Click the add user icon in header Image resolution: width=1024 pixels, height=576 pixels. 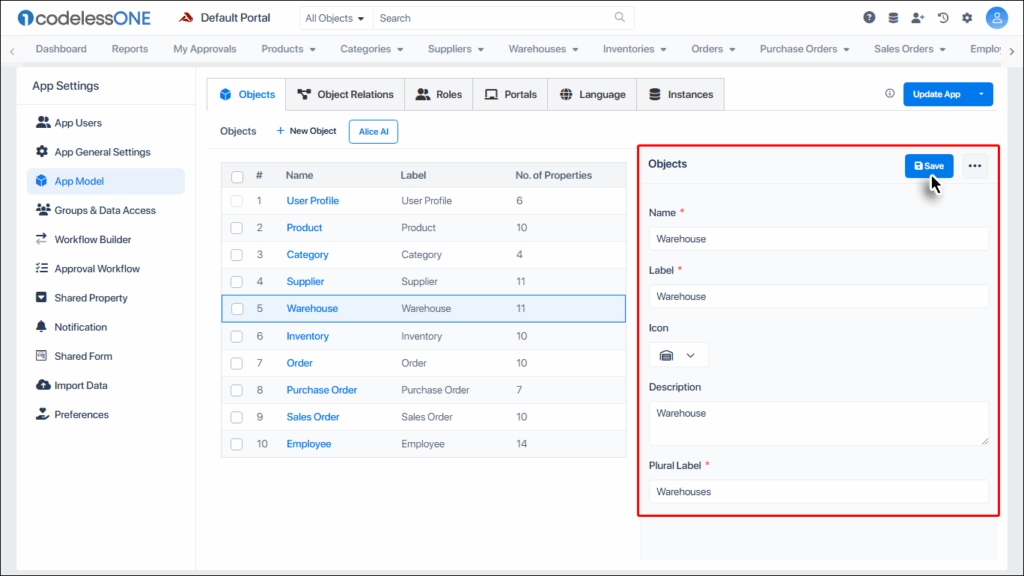[917, 18]
